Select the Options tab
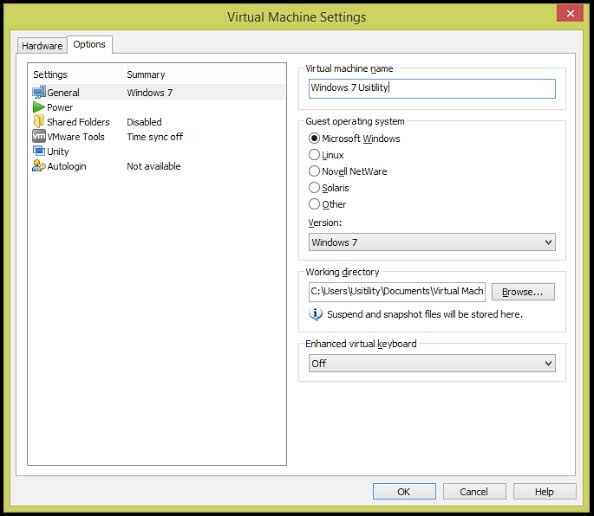594x516 pixels. point(89,45)
